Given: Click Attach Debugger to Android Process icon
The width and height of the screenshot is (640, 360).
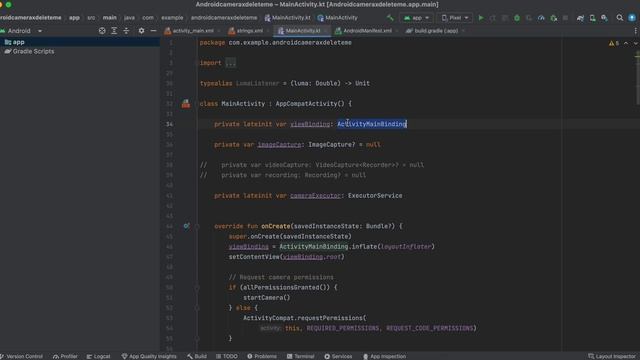Looking at the screenshot, I should (553, 18).
